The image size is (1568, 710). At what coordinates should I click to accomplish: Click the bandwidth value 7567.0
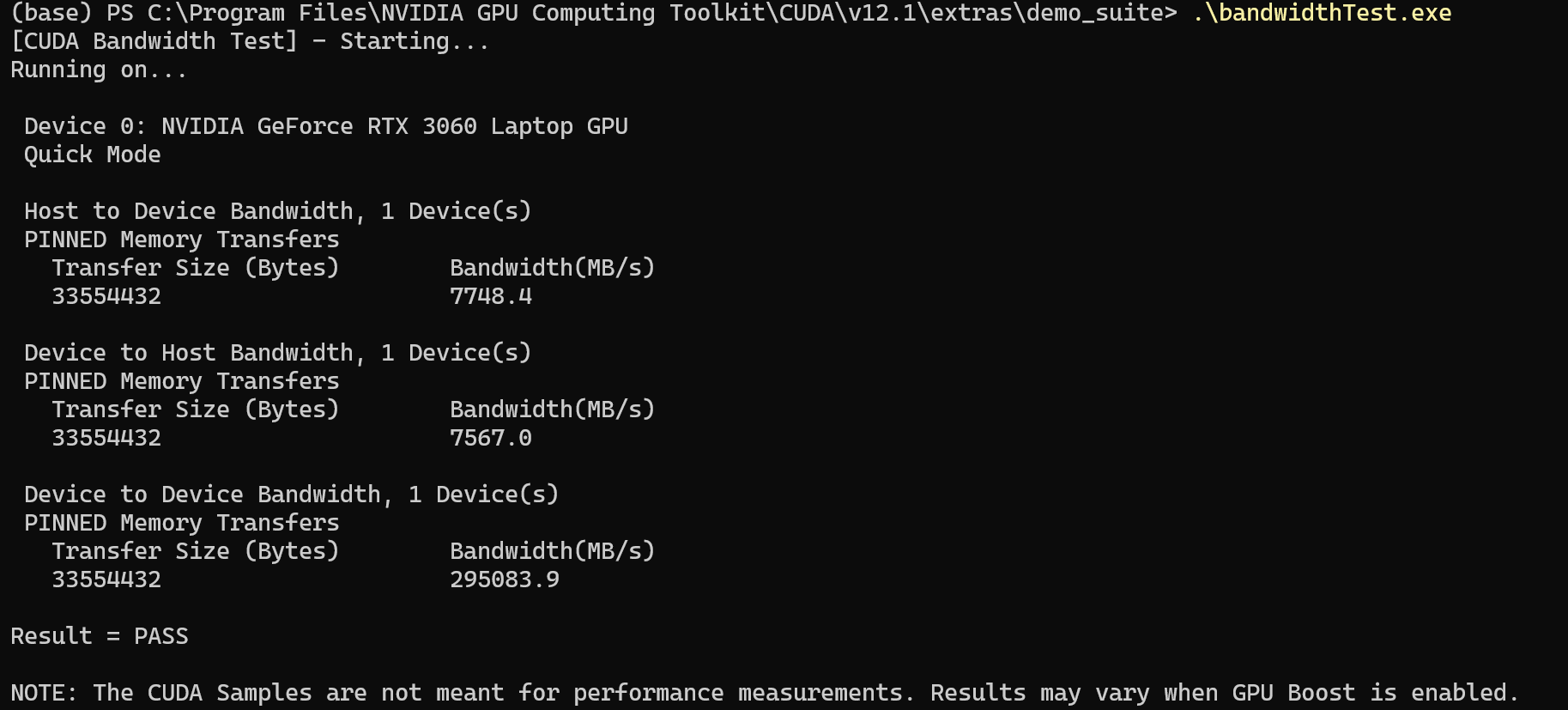click(x=491, y=438)
